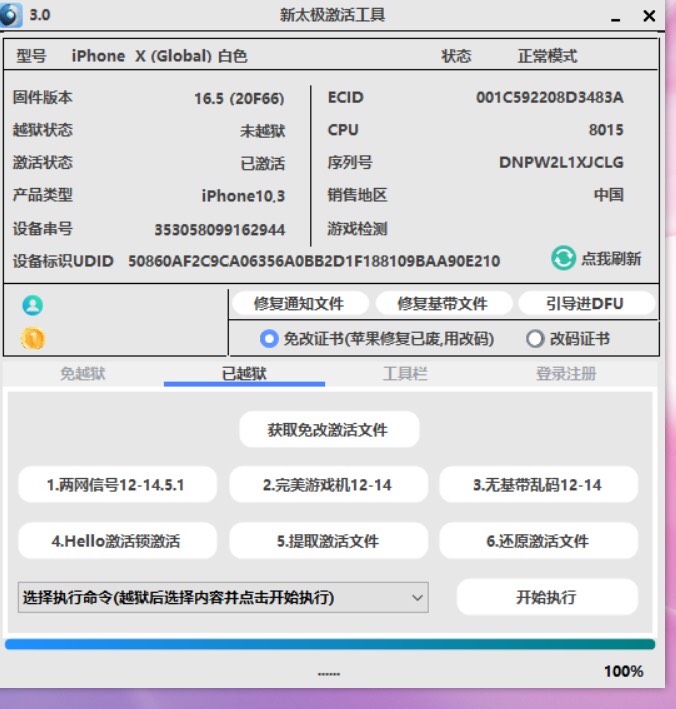Open the 登录注册 tab
676x709 pixels.
[x=566, y=373]
